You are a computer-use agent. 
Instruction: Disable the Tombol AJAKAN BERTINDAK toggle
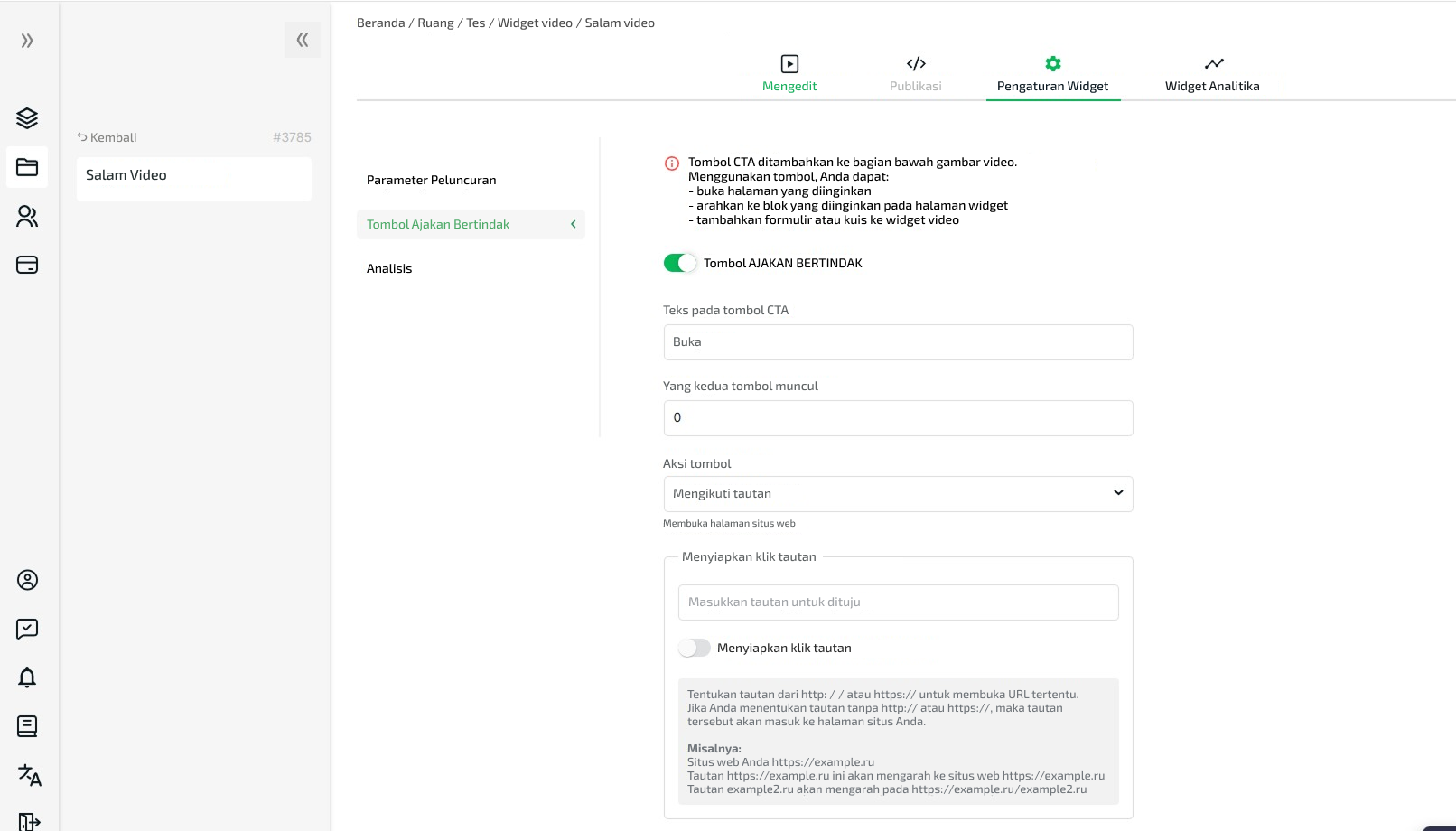pos(680,263)
